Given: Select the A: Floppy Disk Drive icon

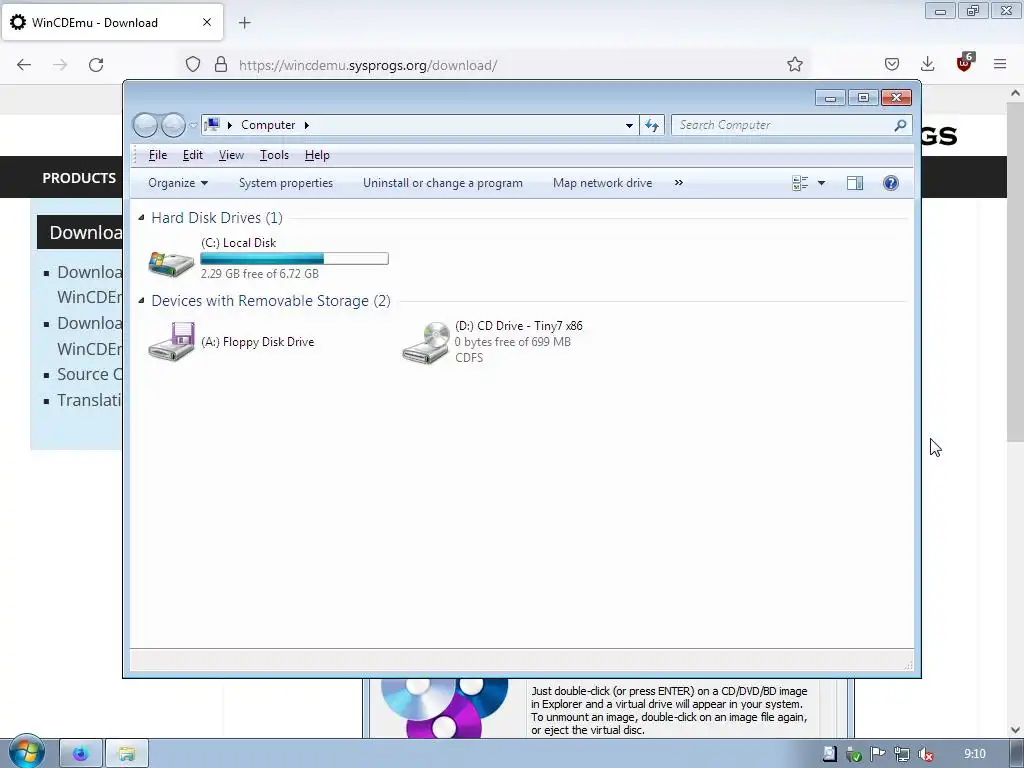Looking at the screenshot, I should pyautogui.click(x=171, y=341).
